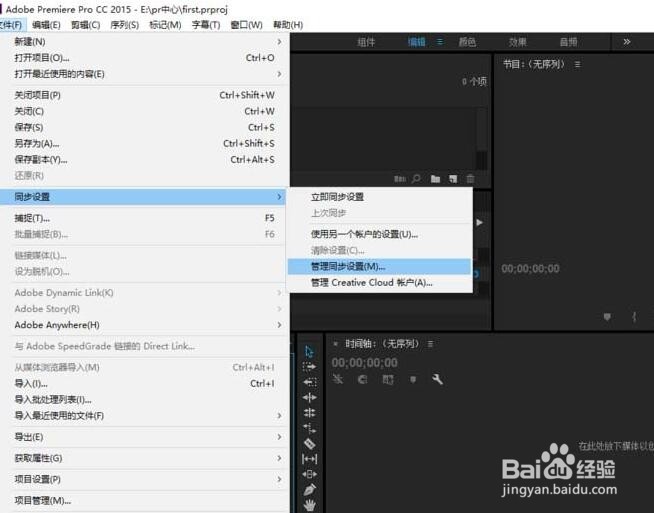Create a new bin in project panel
This screenshot has height=513, width=654.
[435, 179]
